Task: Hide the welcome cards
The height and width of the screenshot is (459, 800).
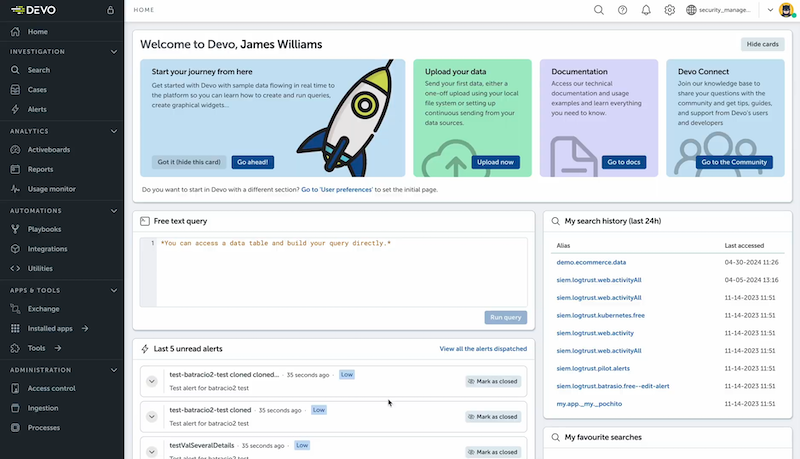Action: tap(763, 45)
